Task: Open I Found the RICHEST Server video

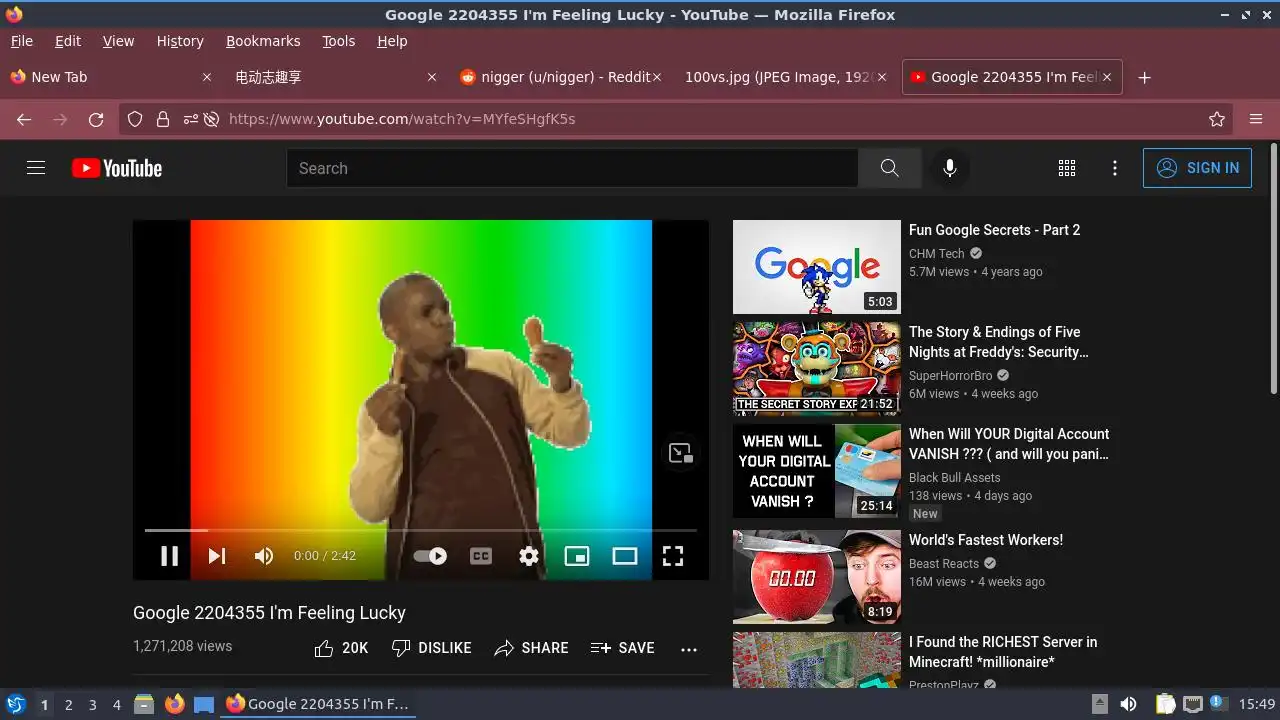Action: tap(1003, 652)
